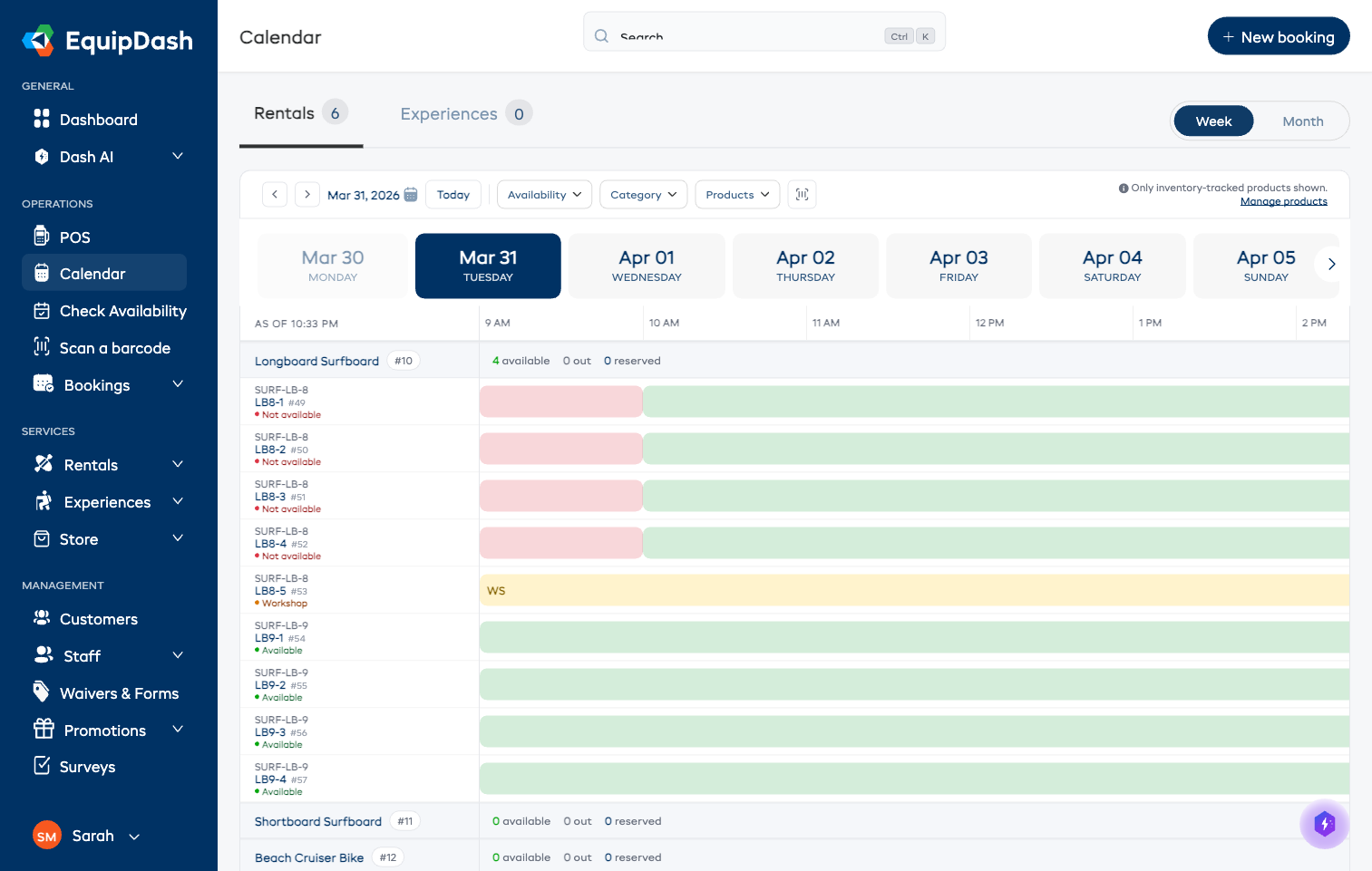Open the Dash AI assistant bubble

pos(1325,825)
